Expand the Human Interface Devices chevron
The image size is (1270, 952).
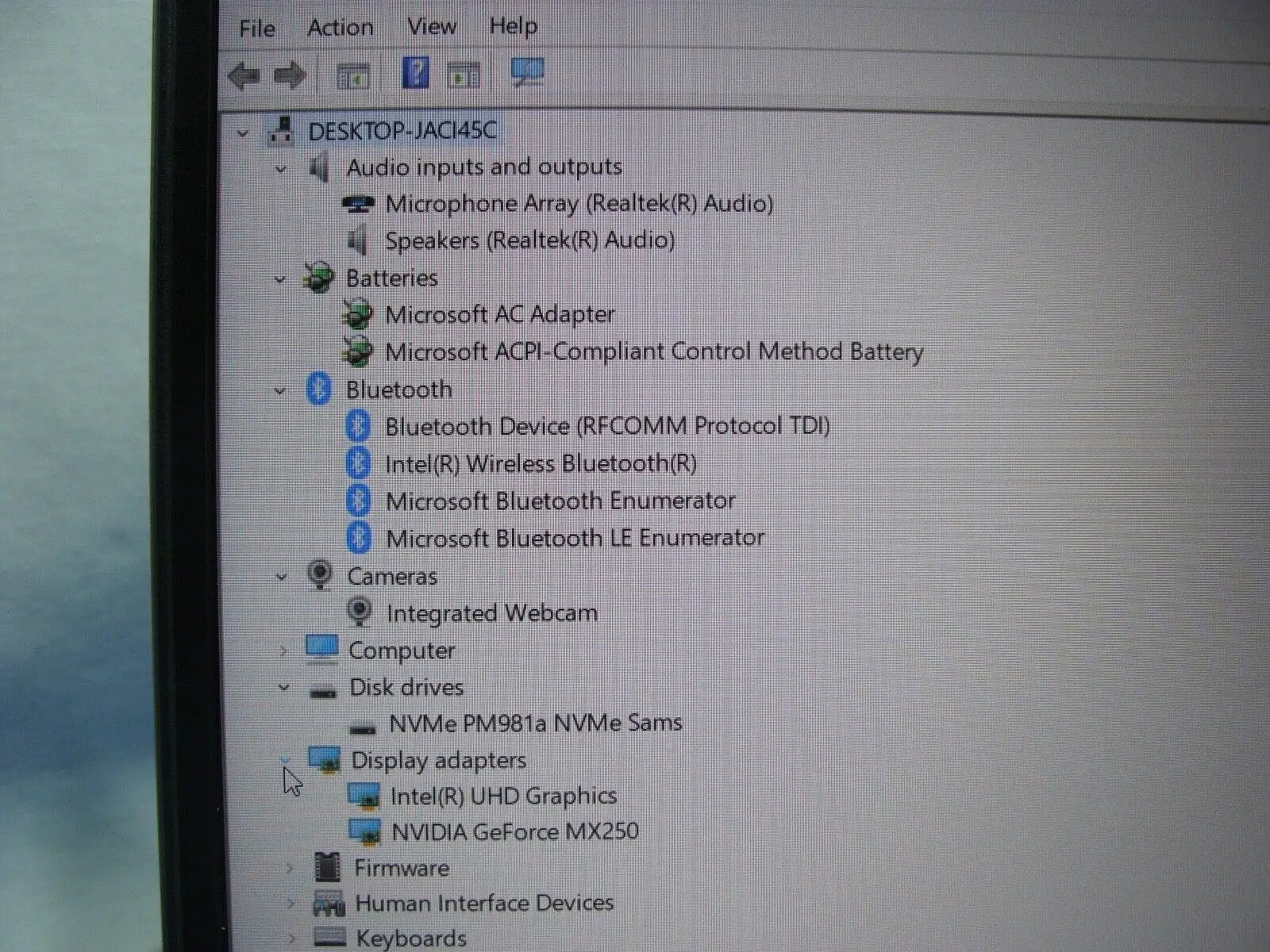[291, 904]
